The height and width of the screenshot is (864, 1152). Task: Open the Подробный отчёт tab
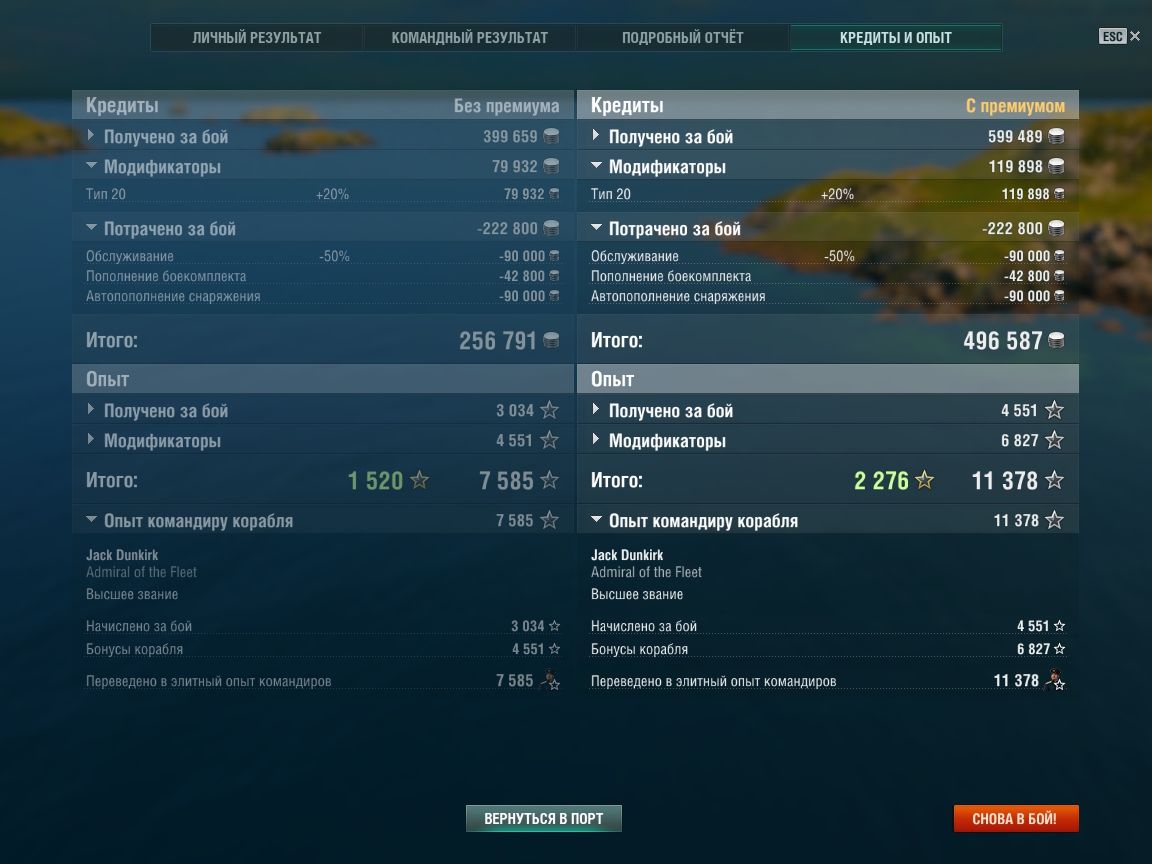[683, 37]
